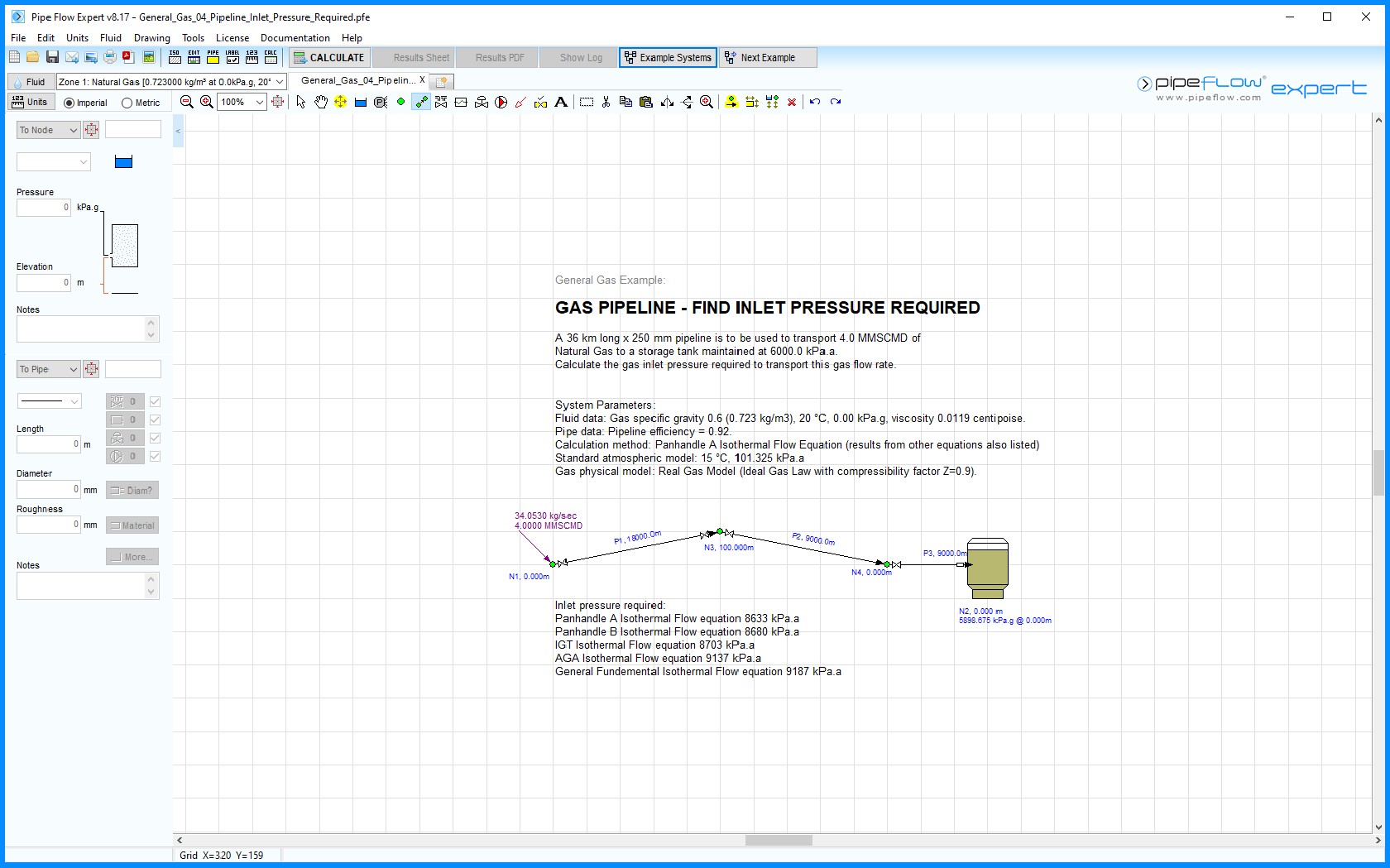Click the Diameter input field

tap(49, 489)
